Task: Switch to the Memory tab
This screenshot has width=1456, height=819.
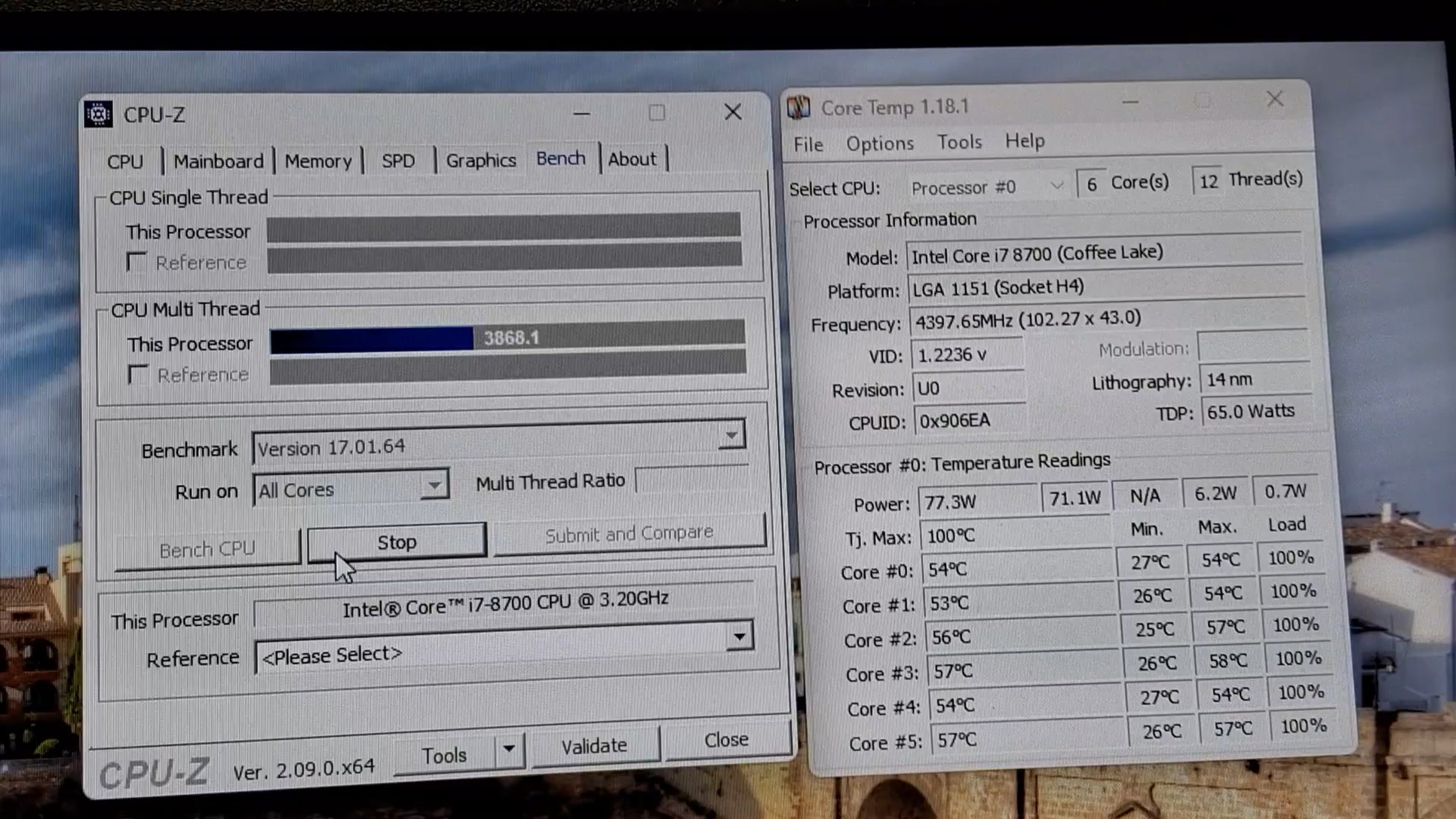Action: tap(318, 160)
